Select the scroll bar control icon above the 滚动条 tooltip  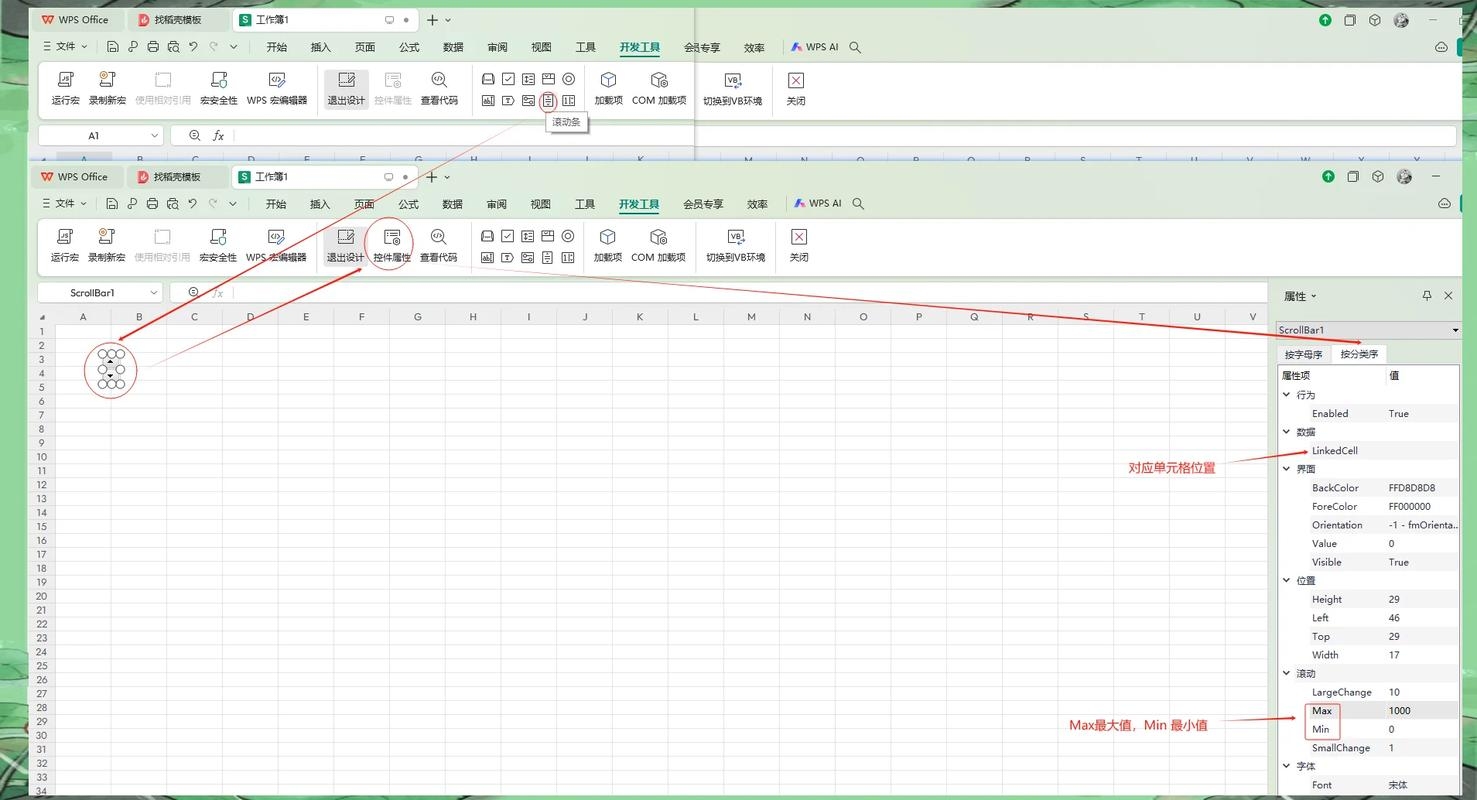pyautogui.click(x=548, y=100)
